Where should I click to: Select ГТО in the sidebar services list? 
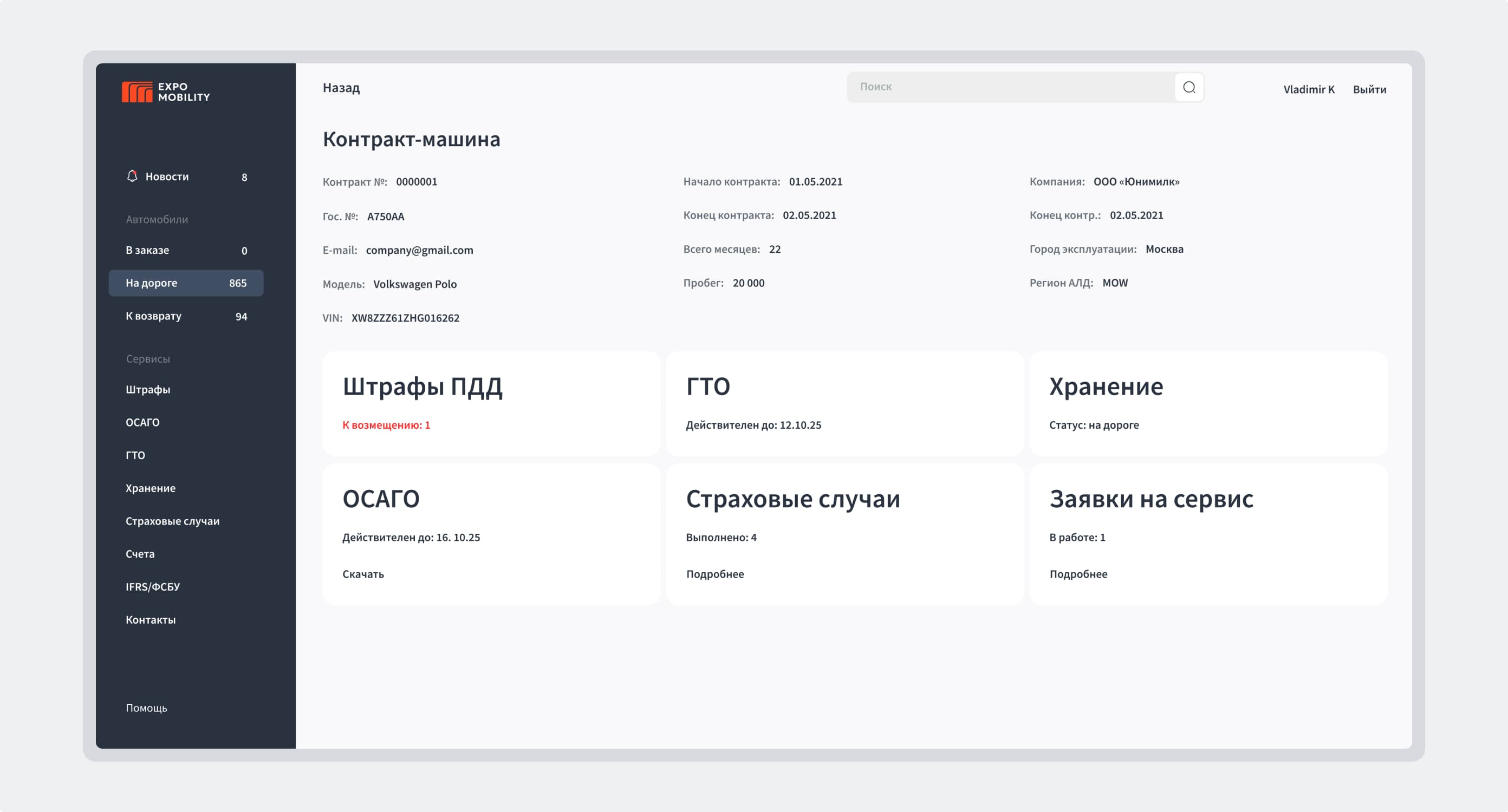pos(135,455)
